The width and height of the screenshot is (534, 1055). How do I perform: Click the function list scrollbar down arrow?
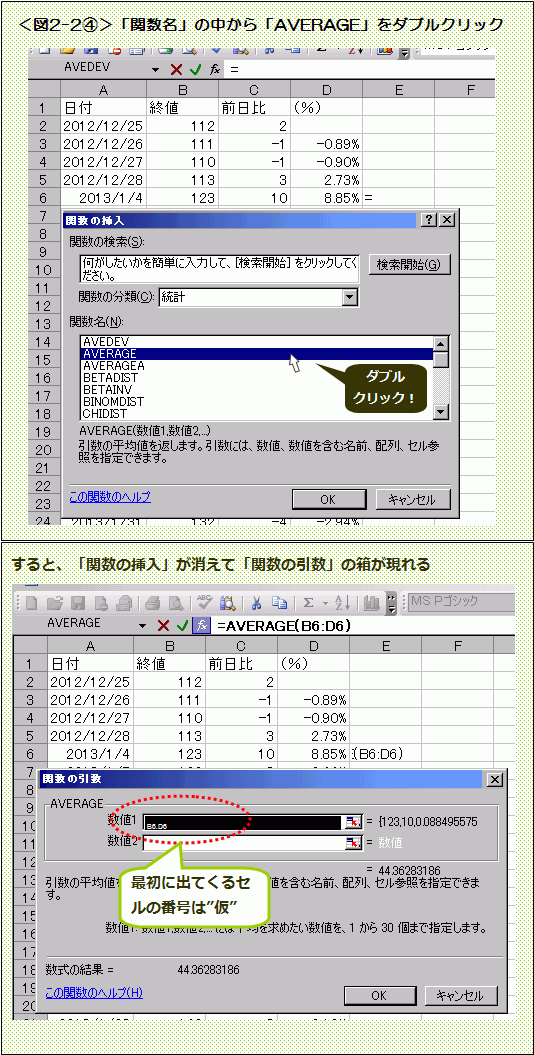441,413
